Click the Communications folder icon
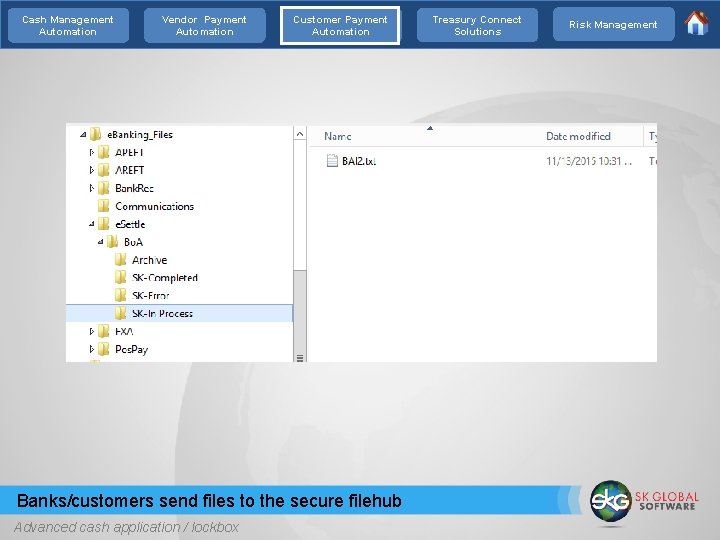 click(104, 206)
